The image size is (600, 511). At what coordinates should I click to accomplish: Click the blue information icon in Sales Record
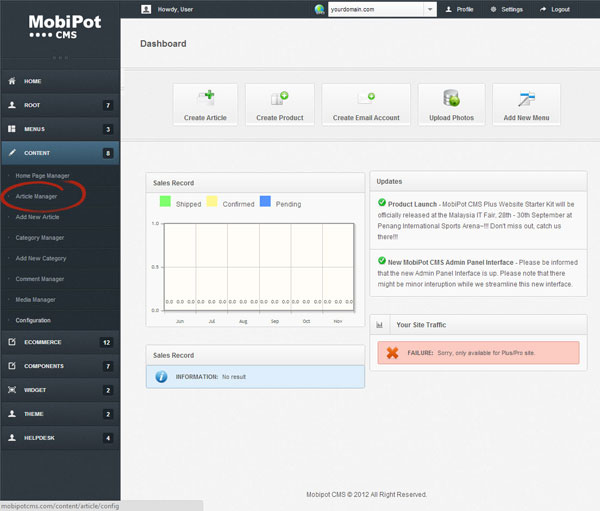pyautogui.click(x=161, y=377)
